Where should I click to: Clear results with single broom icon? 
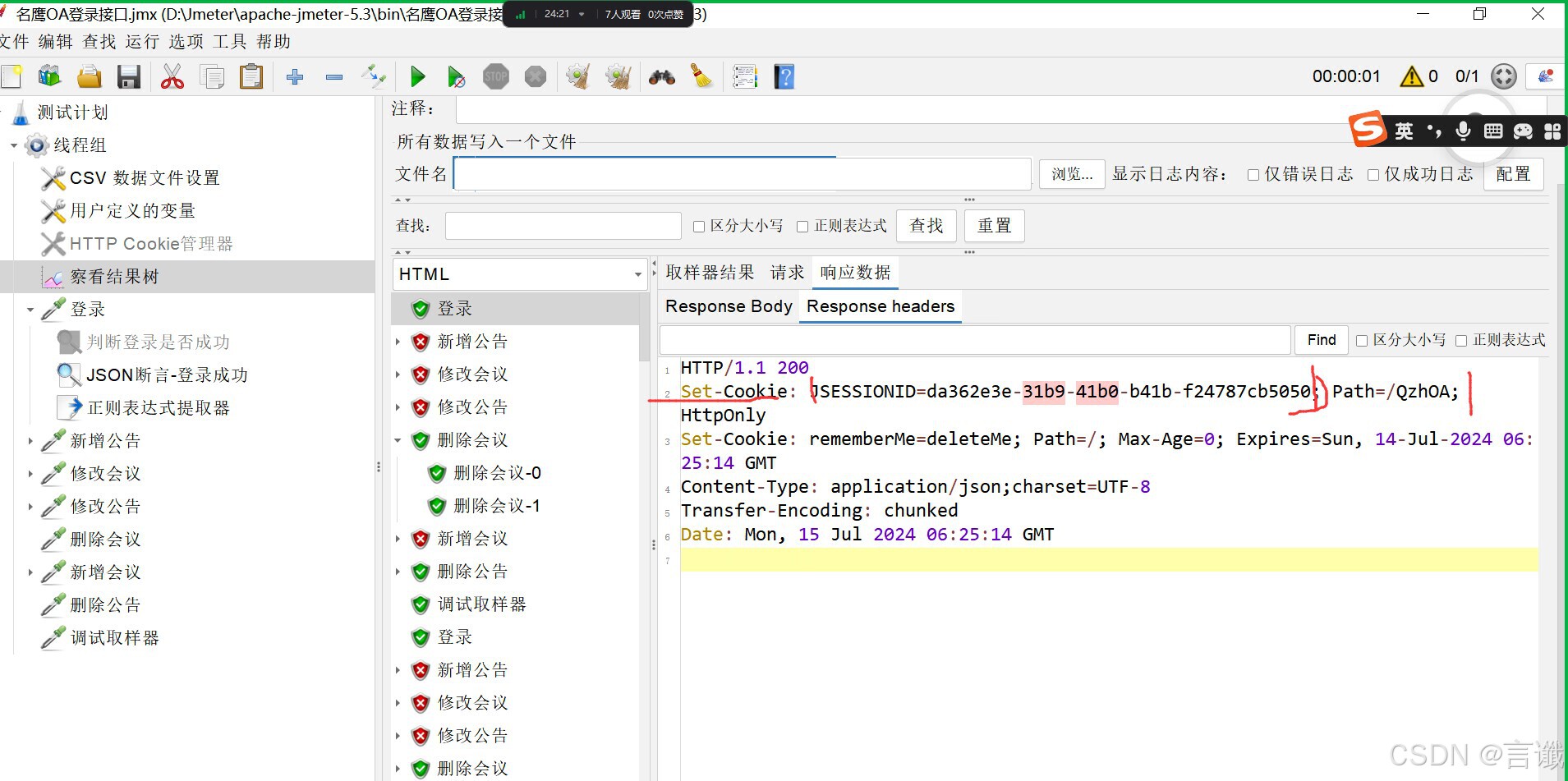pyautogui.click(x=578, y=77)
